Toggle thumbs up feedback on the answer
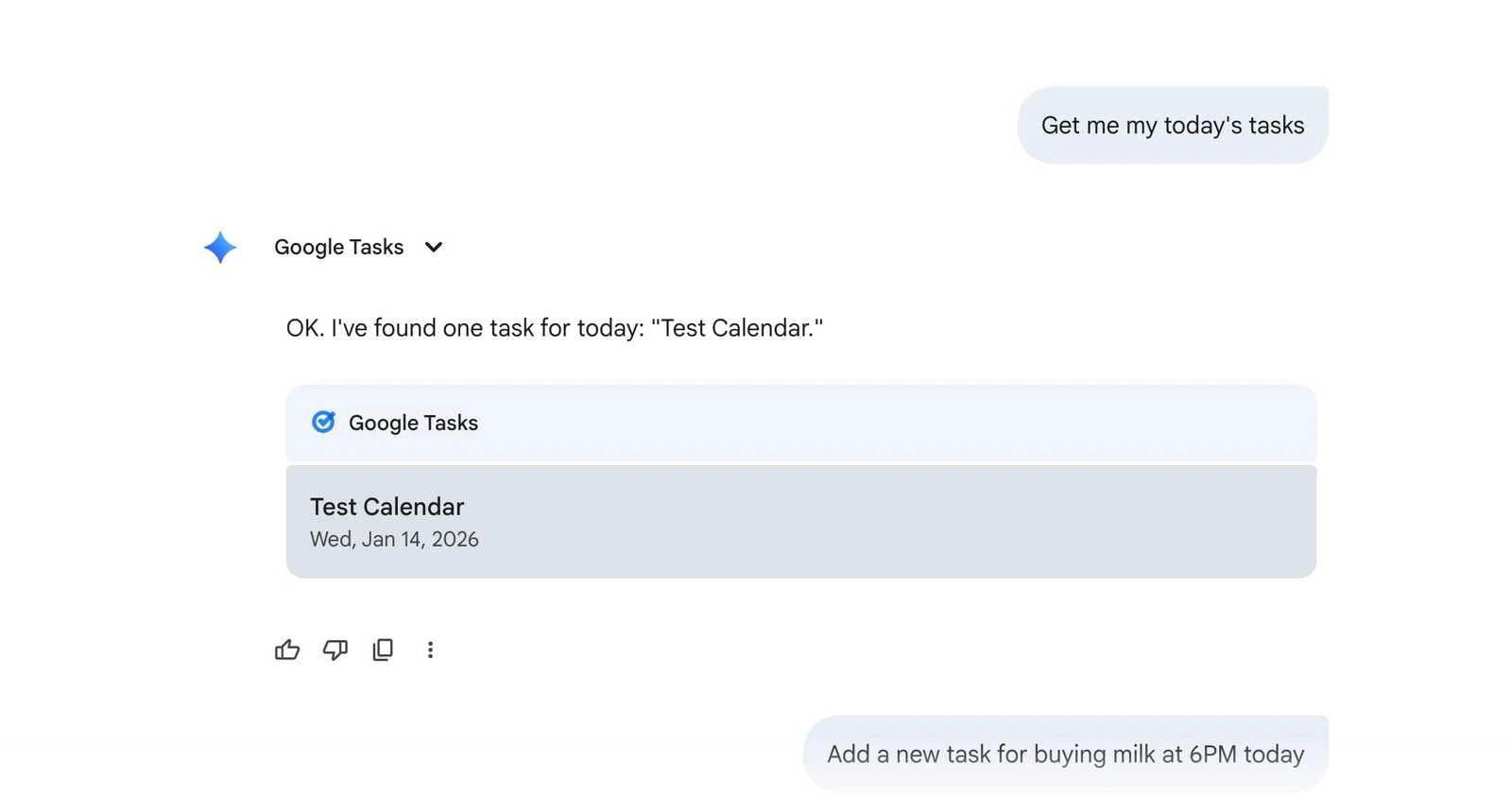The width and height of the screenshot is (1512, 799). point(287,650)
